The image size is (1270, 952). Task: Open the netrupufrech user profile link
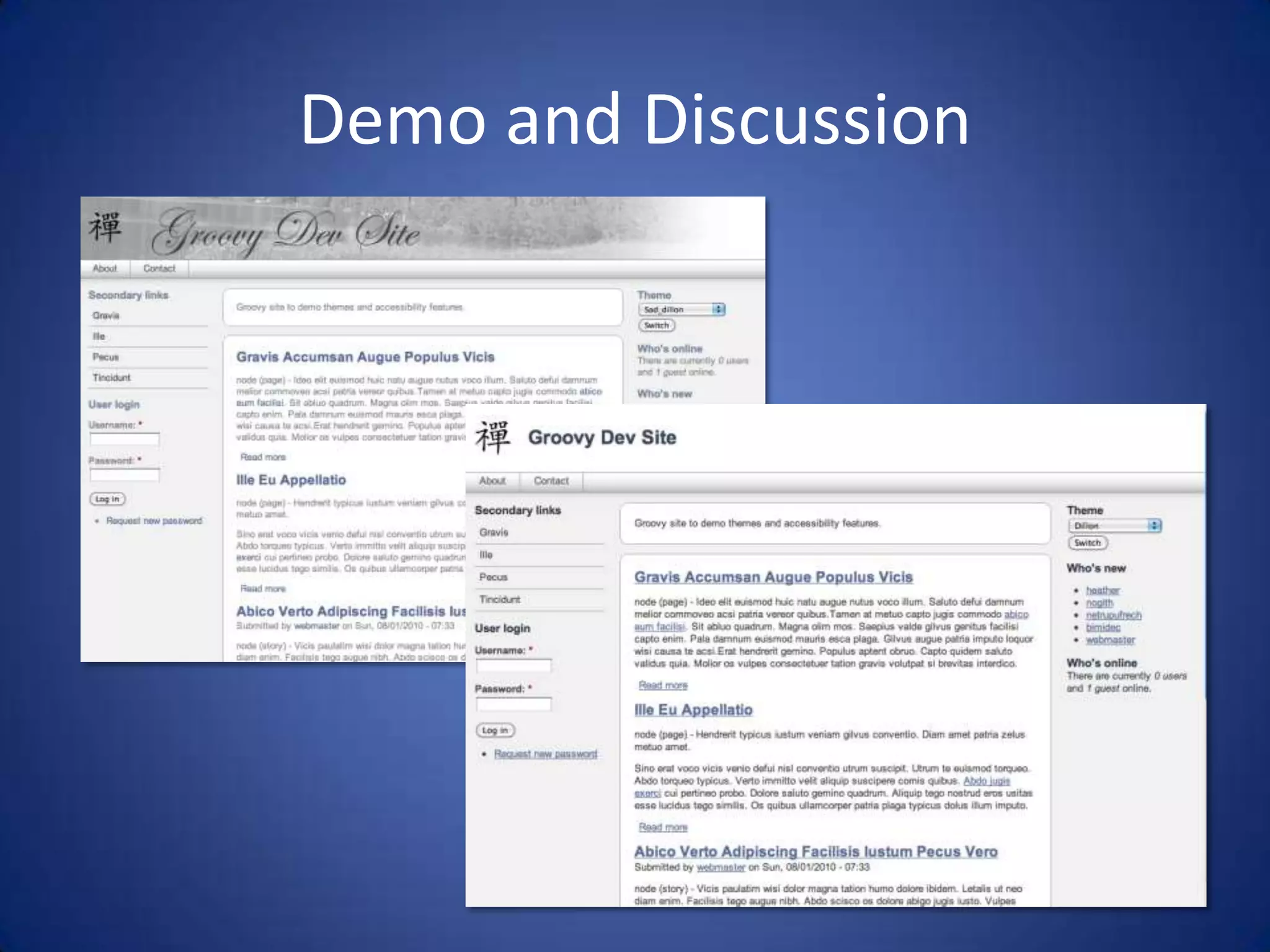1114,615
